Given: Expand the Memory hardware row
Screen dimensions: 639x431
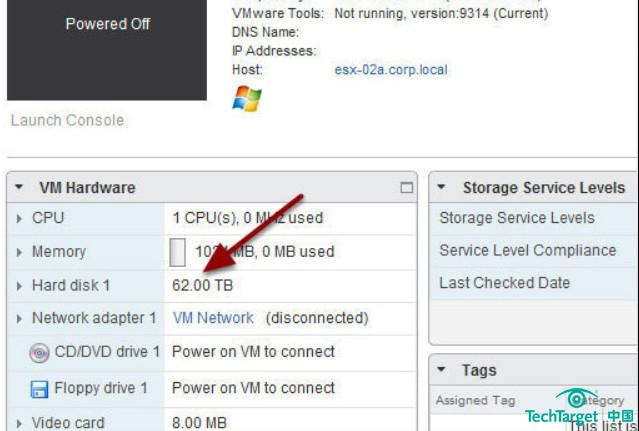Looking at the screenshot, I should (x=19, y=252).
